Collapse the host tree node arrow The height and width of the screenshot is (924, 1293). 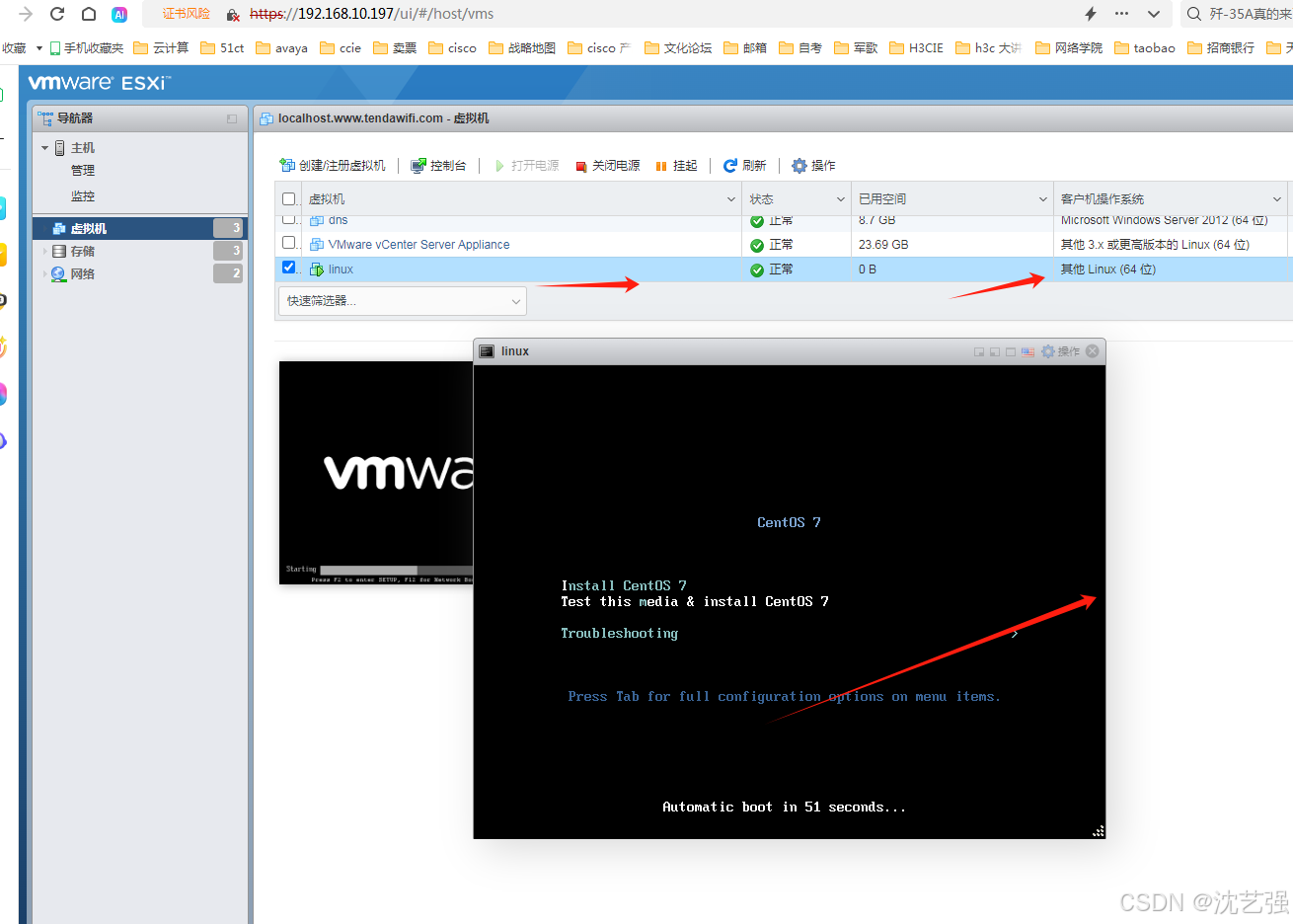44,148
